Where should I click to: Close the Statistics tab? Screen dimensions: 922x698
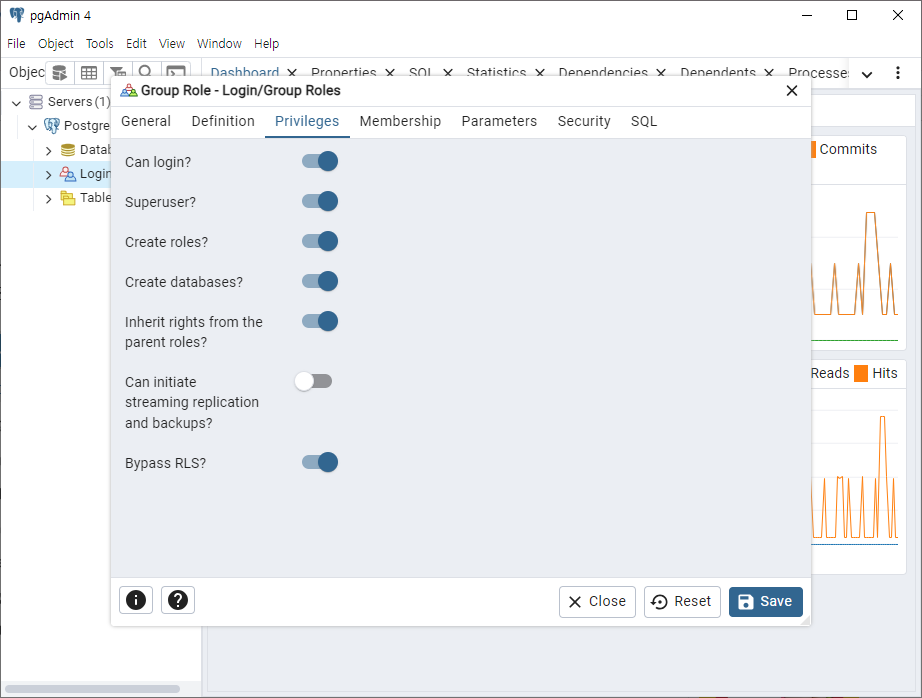click(540, 73)
